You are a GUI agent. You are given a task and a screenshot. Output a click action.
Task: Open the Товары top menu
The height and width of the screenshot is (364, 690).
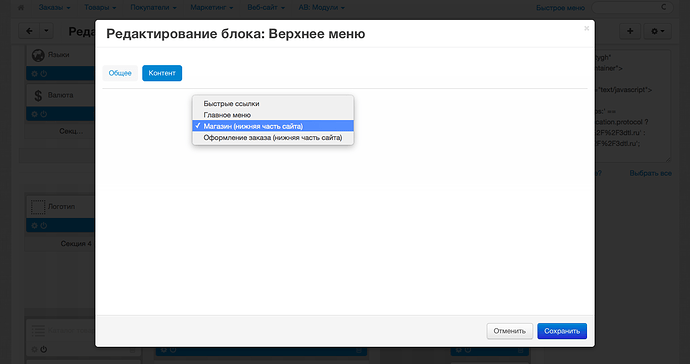point(100,7)
